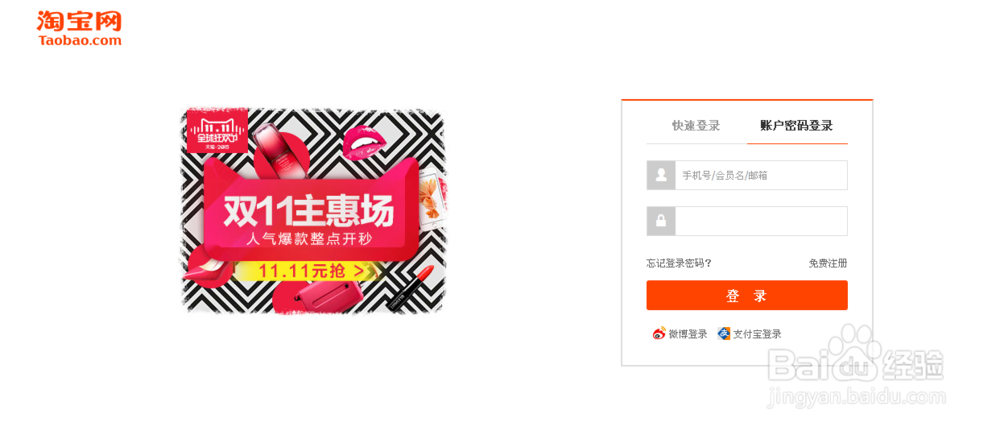Open the 忘记登录密码? link
1000x431 pixels.
(679, 263)
